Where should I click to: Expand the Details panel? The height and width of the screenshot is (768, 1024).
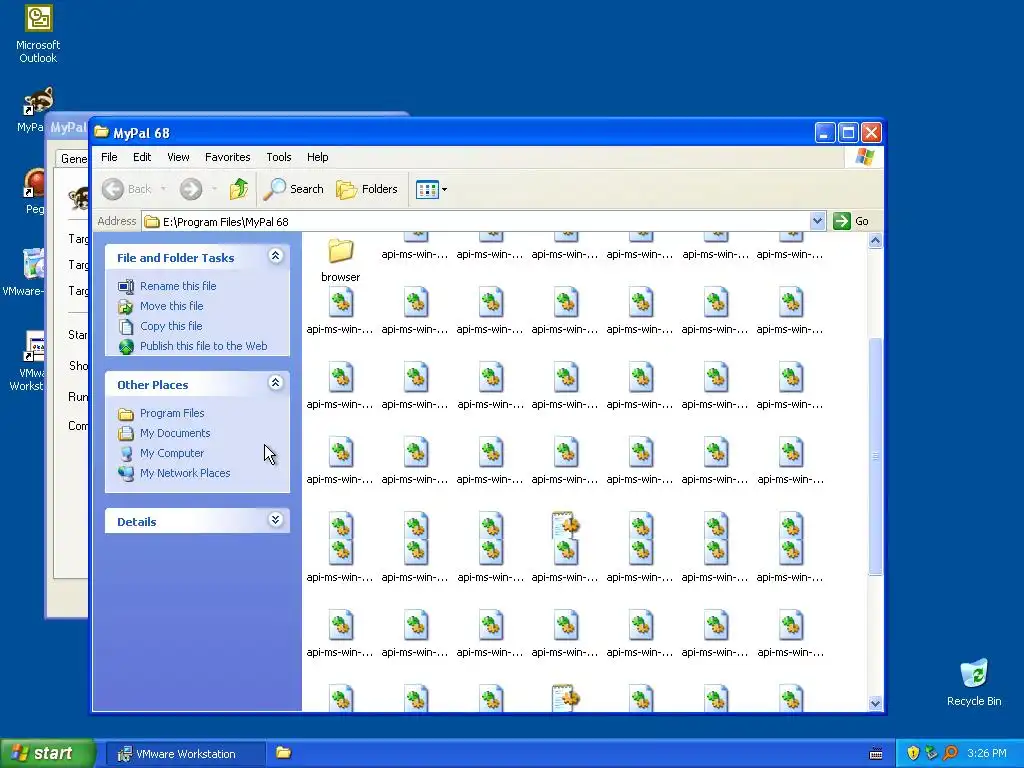[276, 520]
